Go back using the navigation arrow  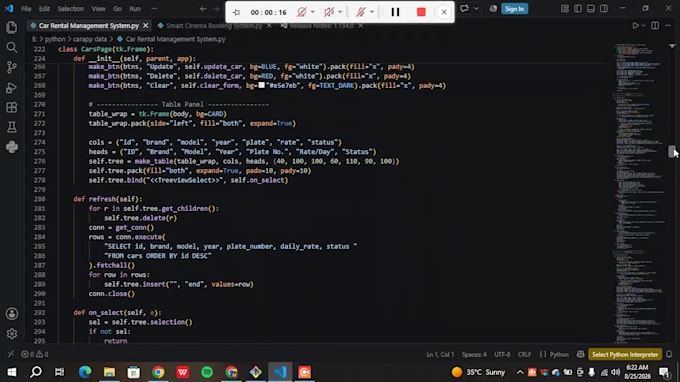(x=203, y=9)
